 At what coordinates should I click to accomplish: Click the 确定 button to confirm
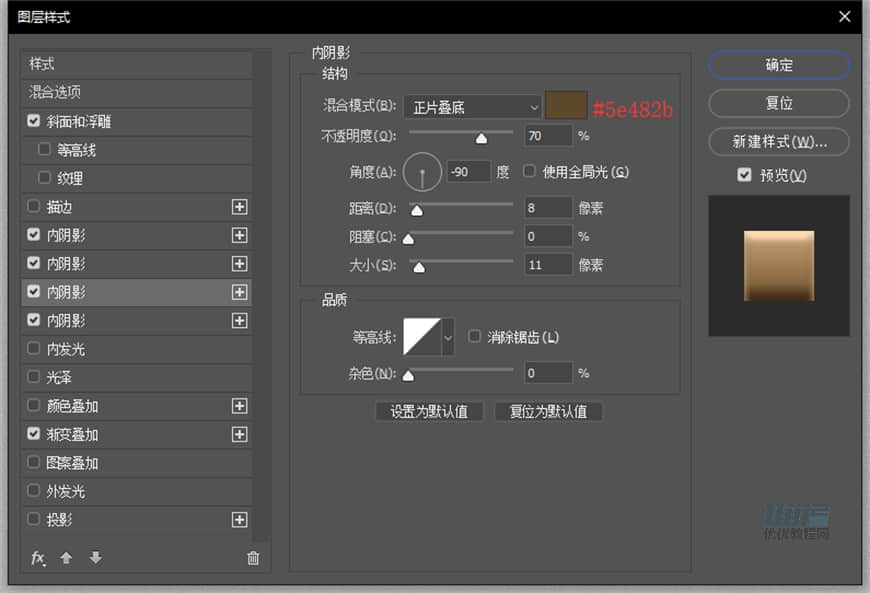coord(778,65)
